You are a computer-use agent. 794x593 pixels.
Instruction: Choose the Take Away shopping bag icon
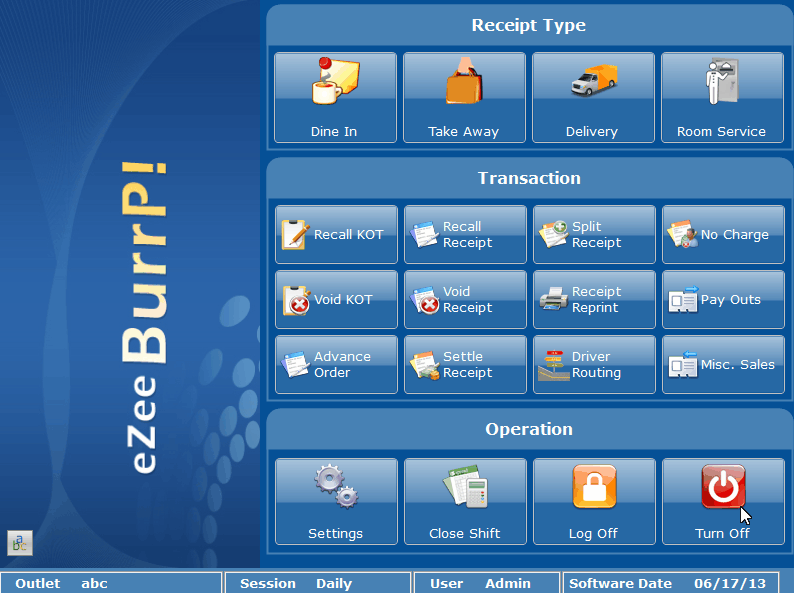click(x=463, y=82)
